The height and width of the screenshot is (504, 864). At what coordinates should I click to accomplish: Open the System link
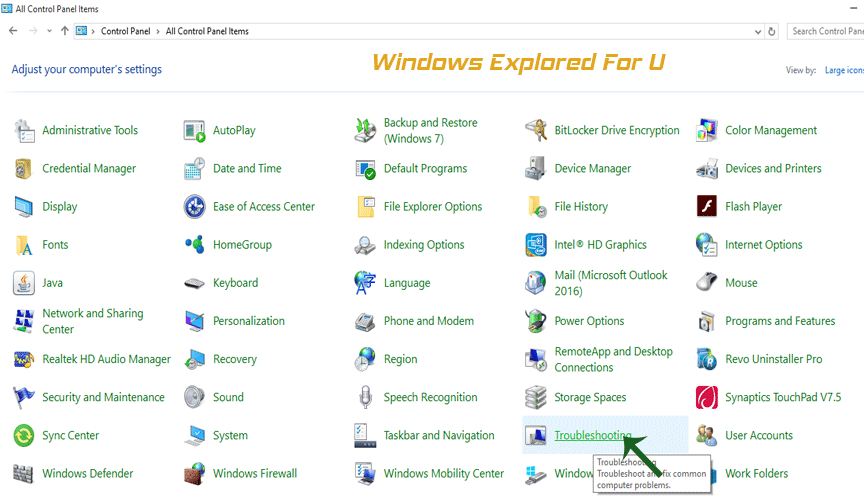[x=230, y=436]
